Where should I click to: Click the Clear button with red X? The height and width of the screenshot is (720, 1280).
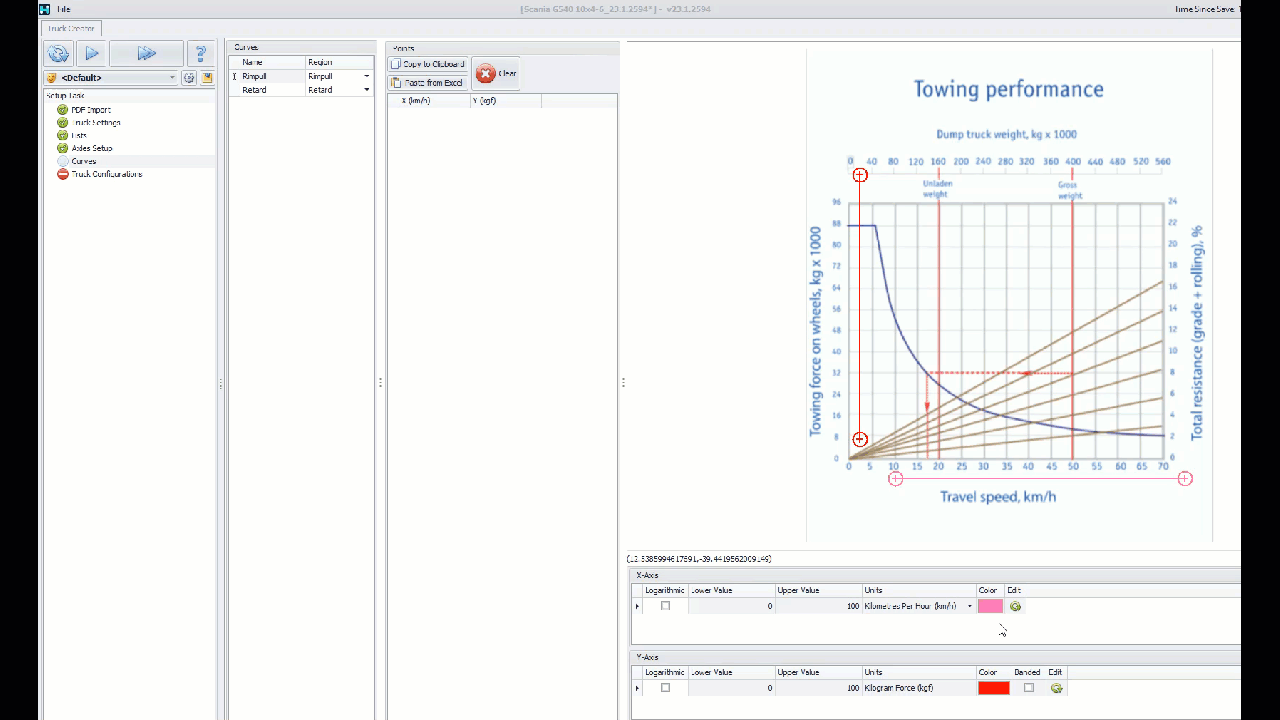click(496, 74)
